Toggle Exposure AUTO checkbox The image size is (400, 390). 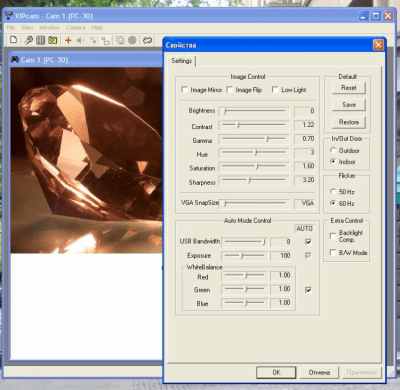click(308, 255)
